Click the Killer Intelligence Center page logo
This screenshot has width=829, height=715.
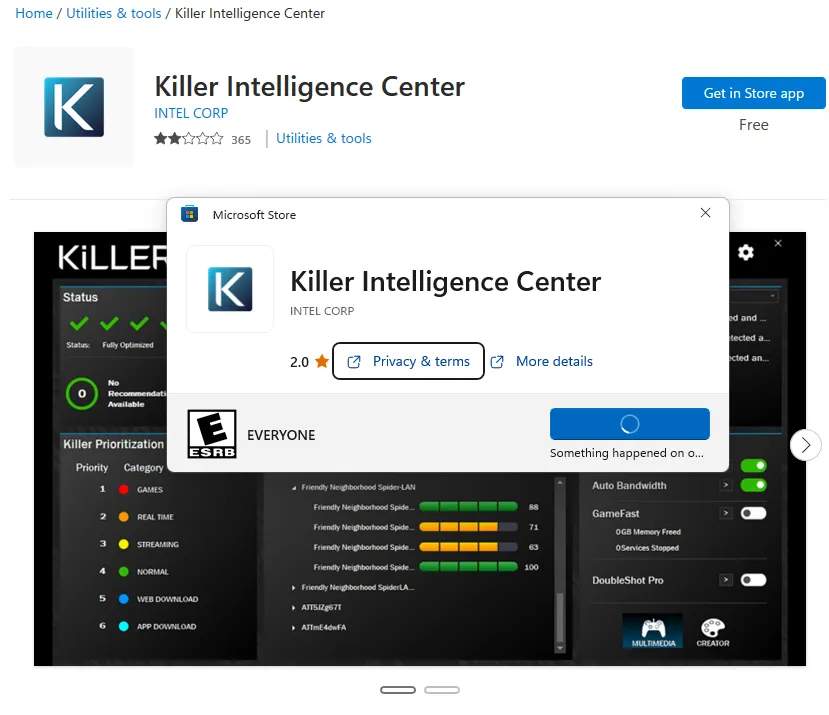point(74,107)
